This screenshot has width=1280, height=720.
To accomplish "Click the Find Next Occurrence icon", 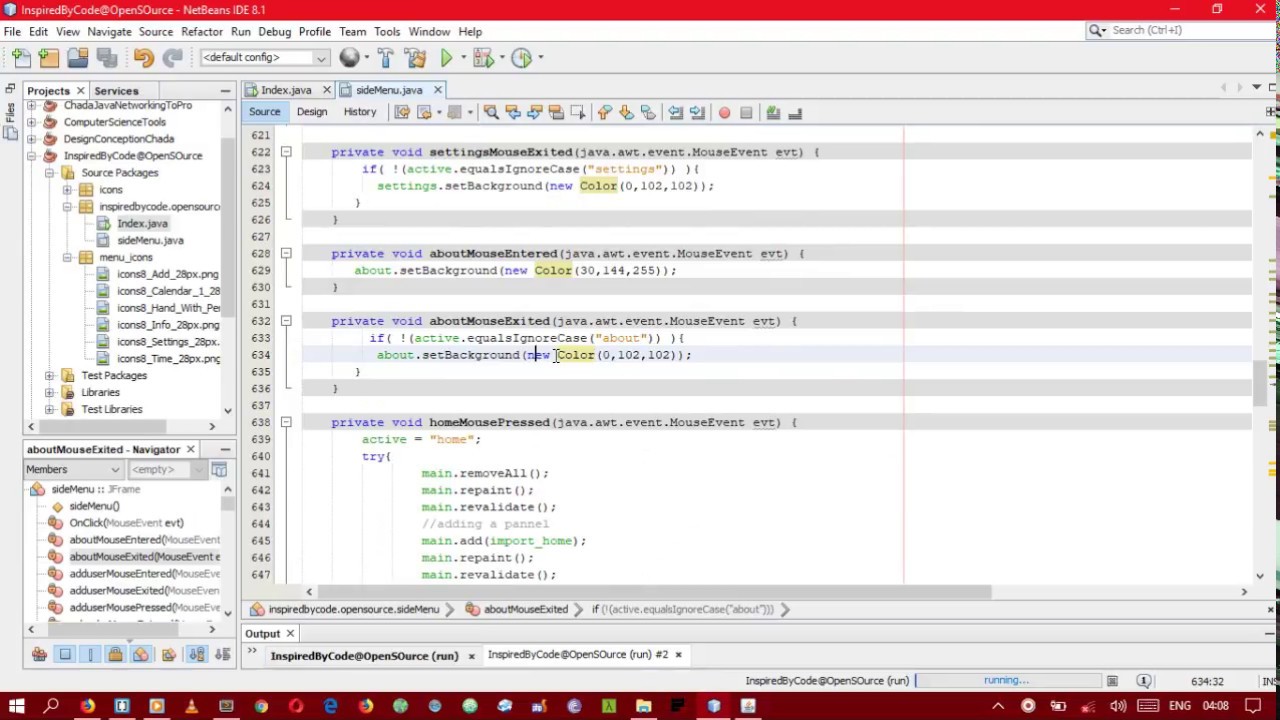I will coord(534,113).
